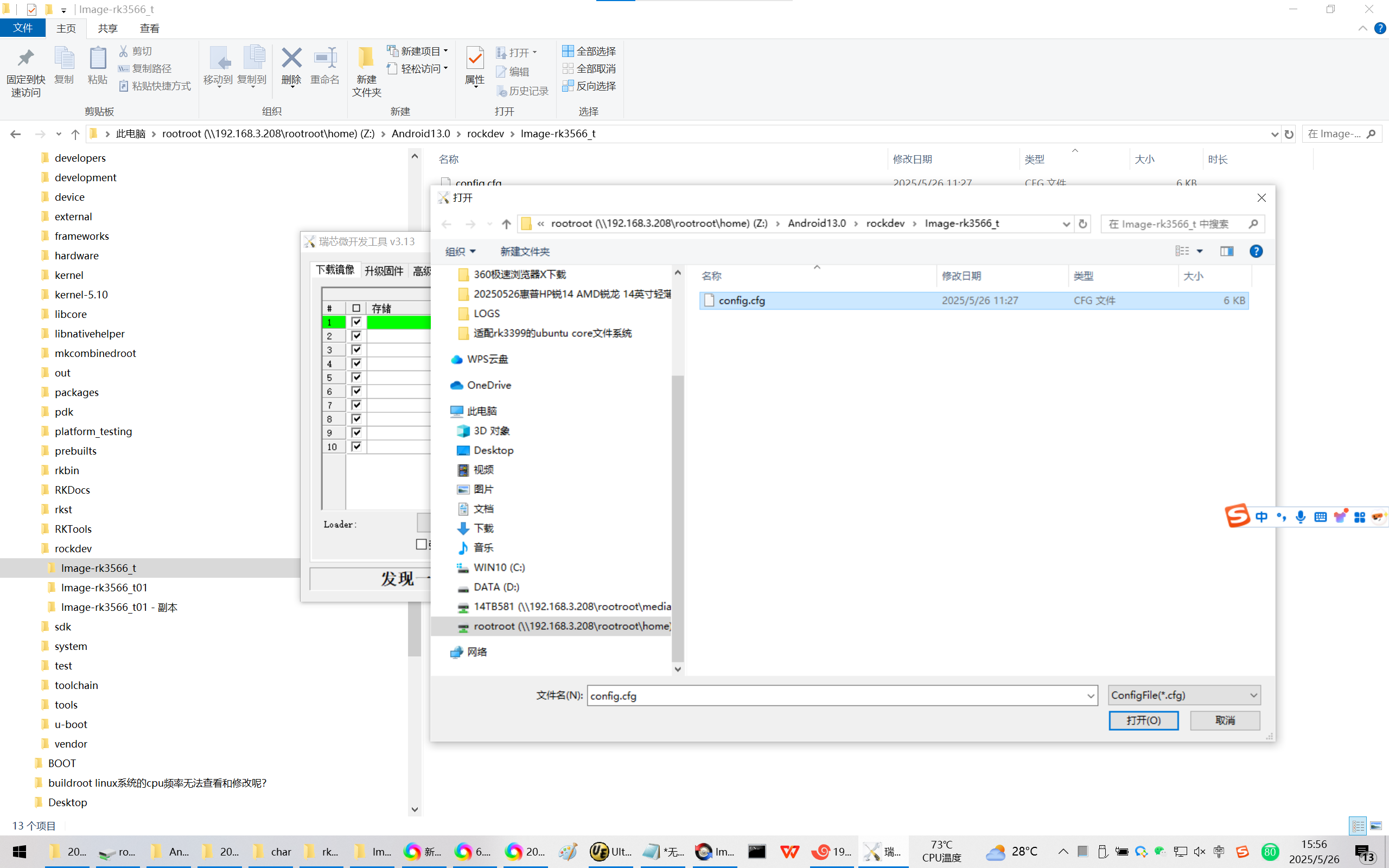Switch to the 升级固件 (Upgrade Firmware) tab

[384, 271]
